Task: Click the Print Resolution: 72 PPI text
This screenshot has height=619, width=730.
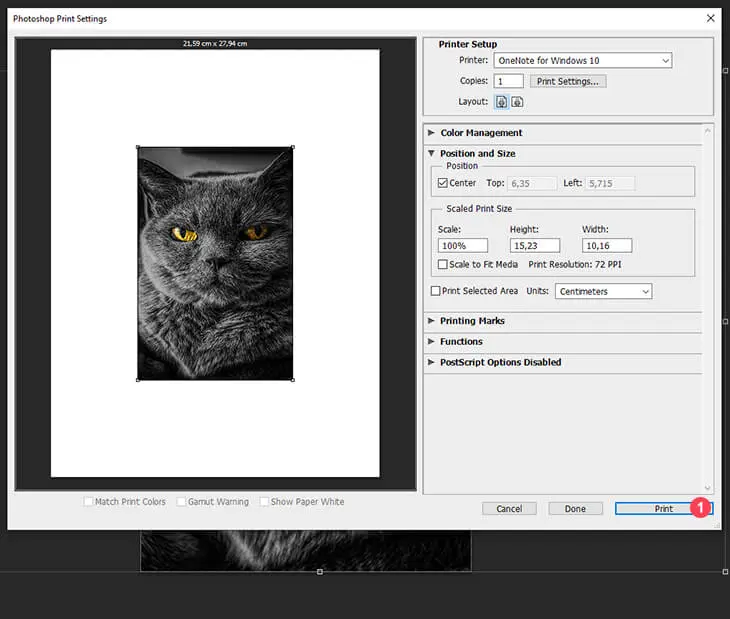Action: [575, 264]
